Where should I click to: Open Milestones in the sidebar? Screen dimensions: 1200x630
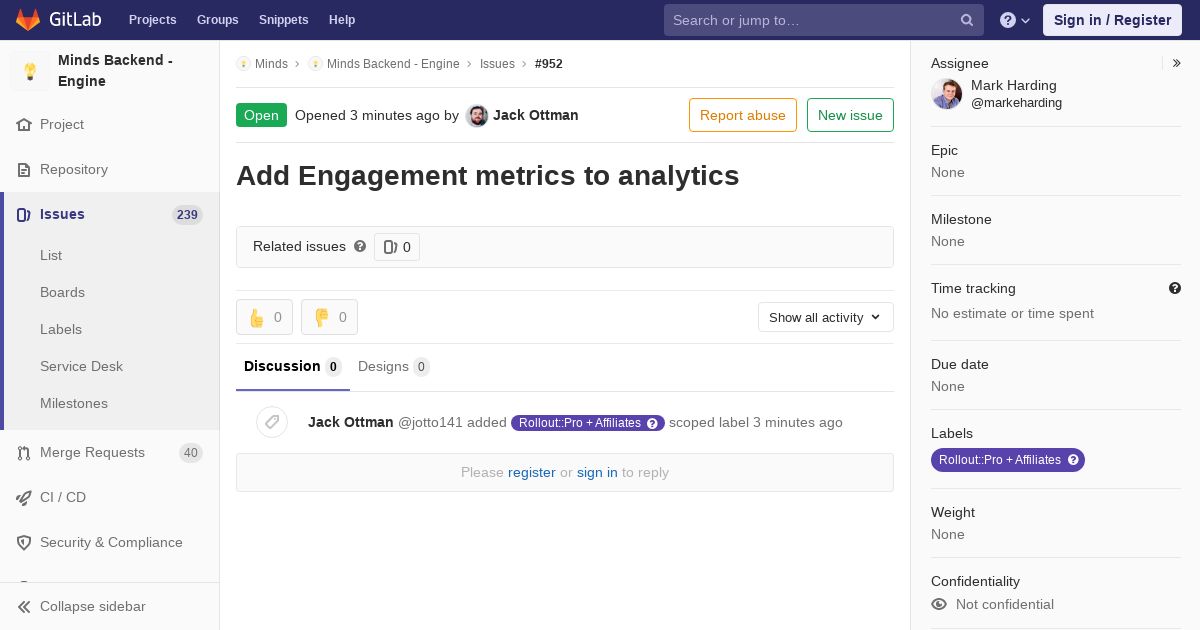tap(74, 404)
